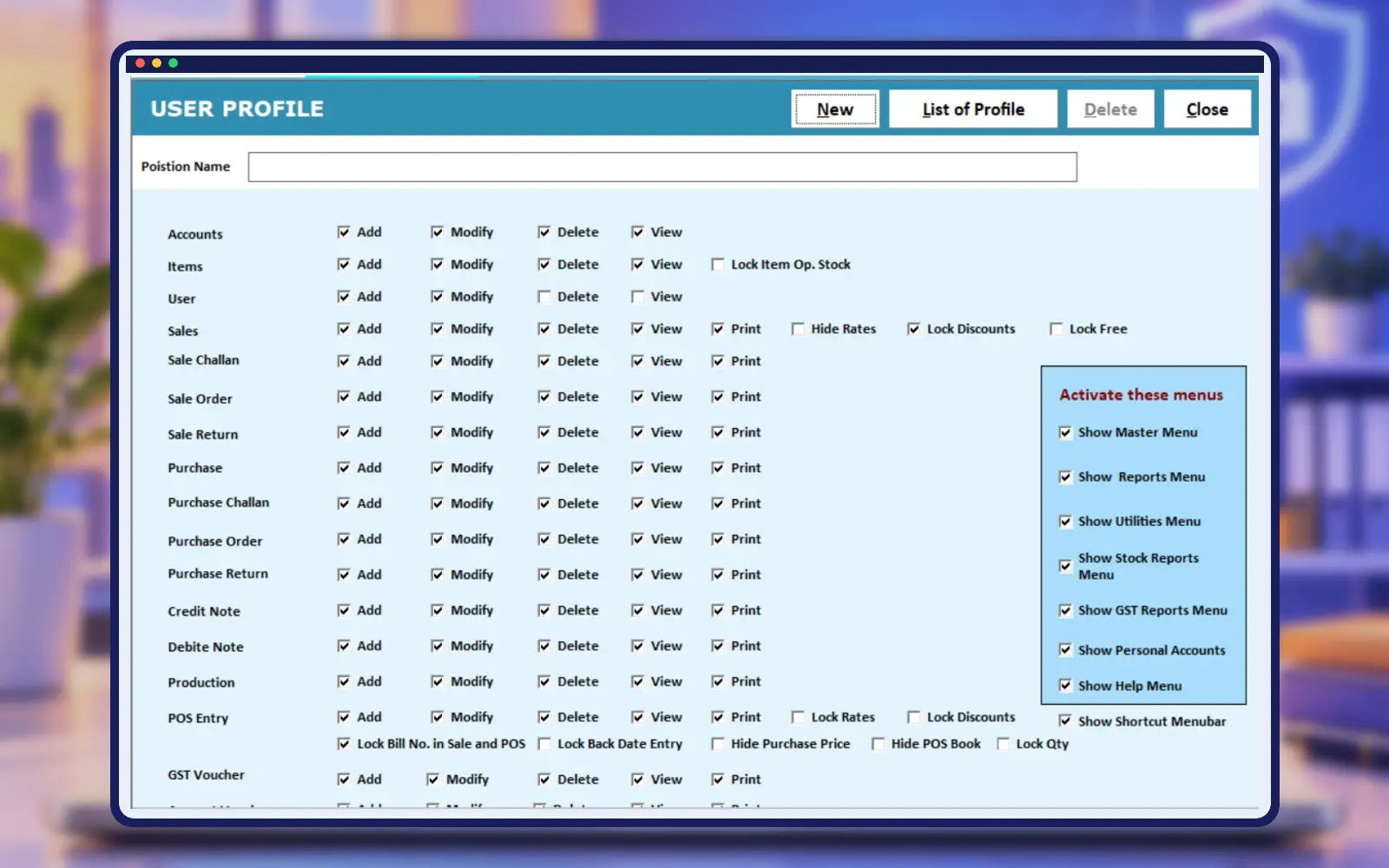Enable Lock Qty checkbox
The width and height of the screenshot is (1389, 868).
(x=1003, y=744)
